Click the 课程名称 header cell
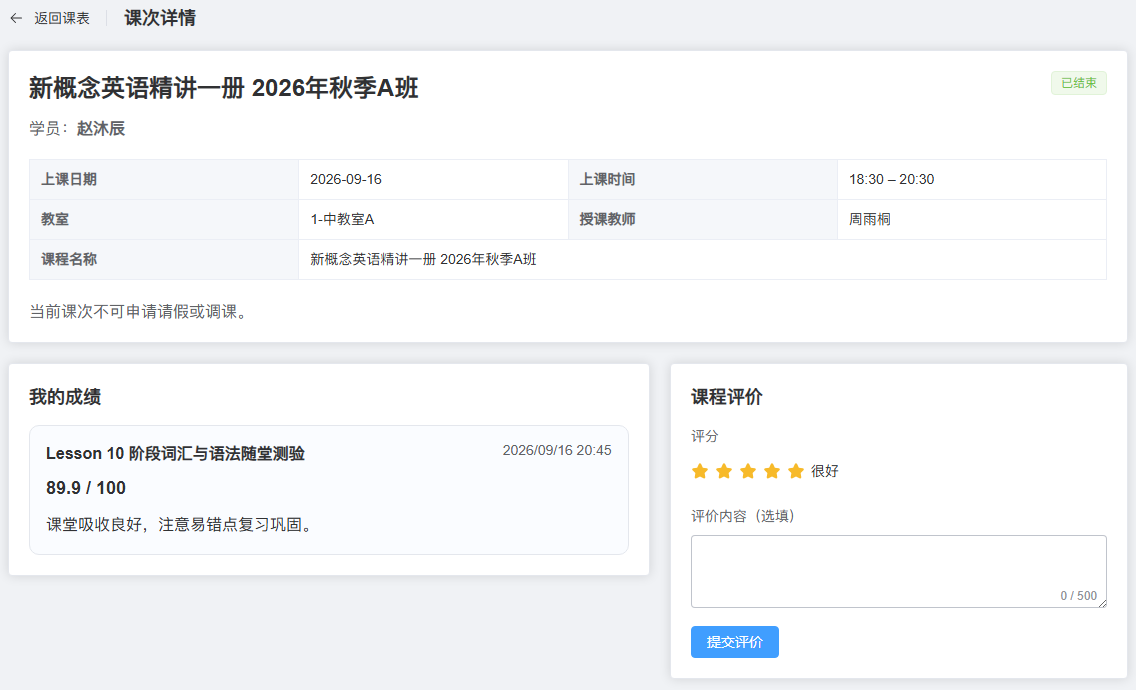This screenshot has height=690, width=1136. [x=164, y=259]
